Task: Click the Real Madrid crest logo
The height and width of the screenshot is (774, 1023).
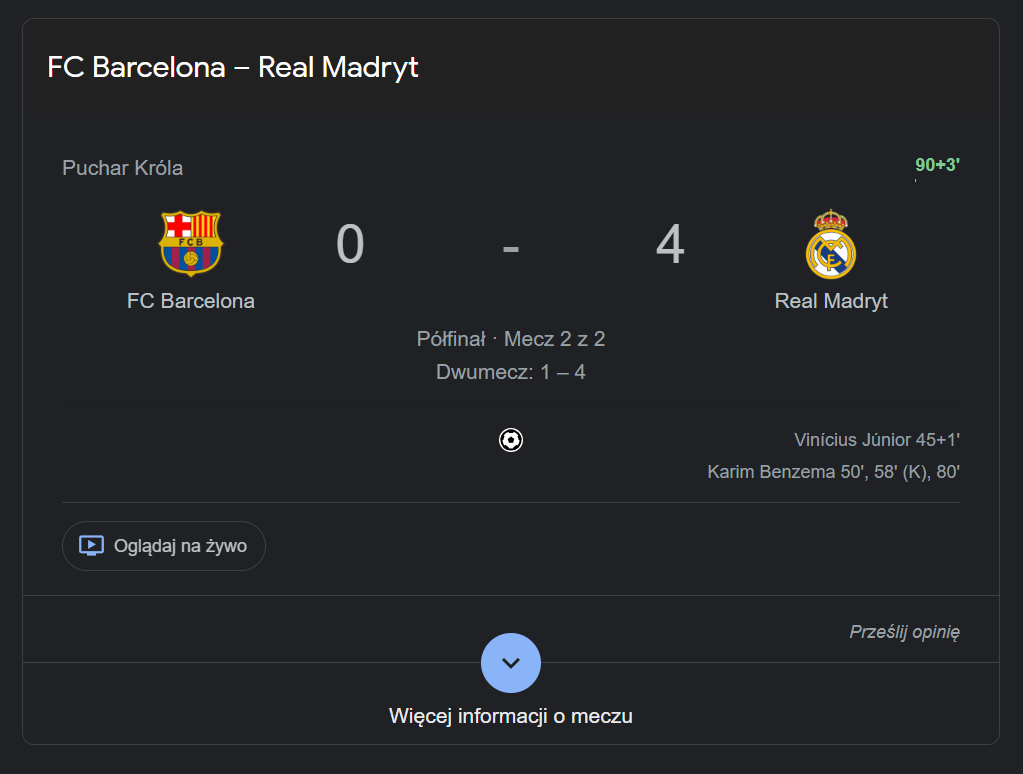Action: [x=831, y=244]
